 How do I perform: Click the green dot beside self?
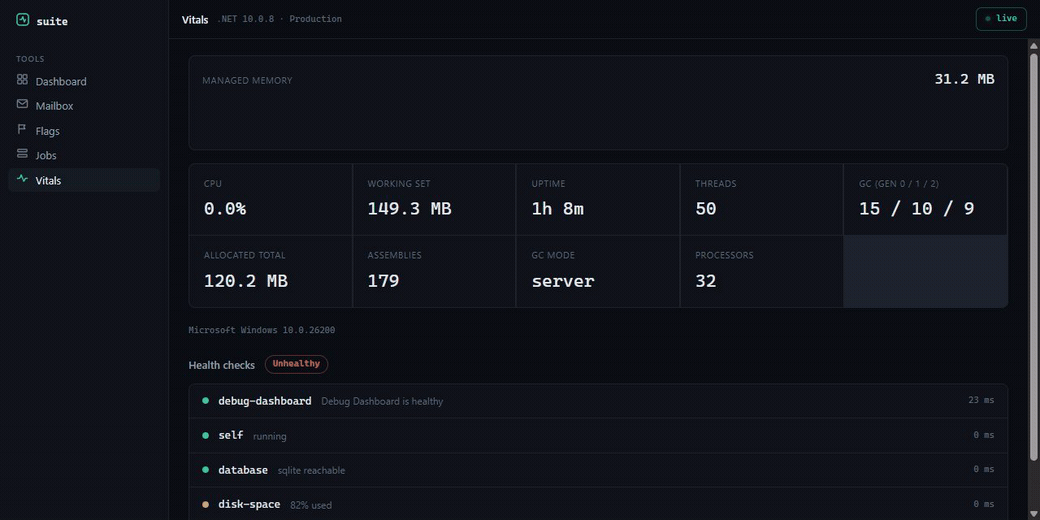(206, 435)
